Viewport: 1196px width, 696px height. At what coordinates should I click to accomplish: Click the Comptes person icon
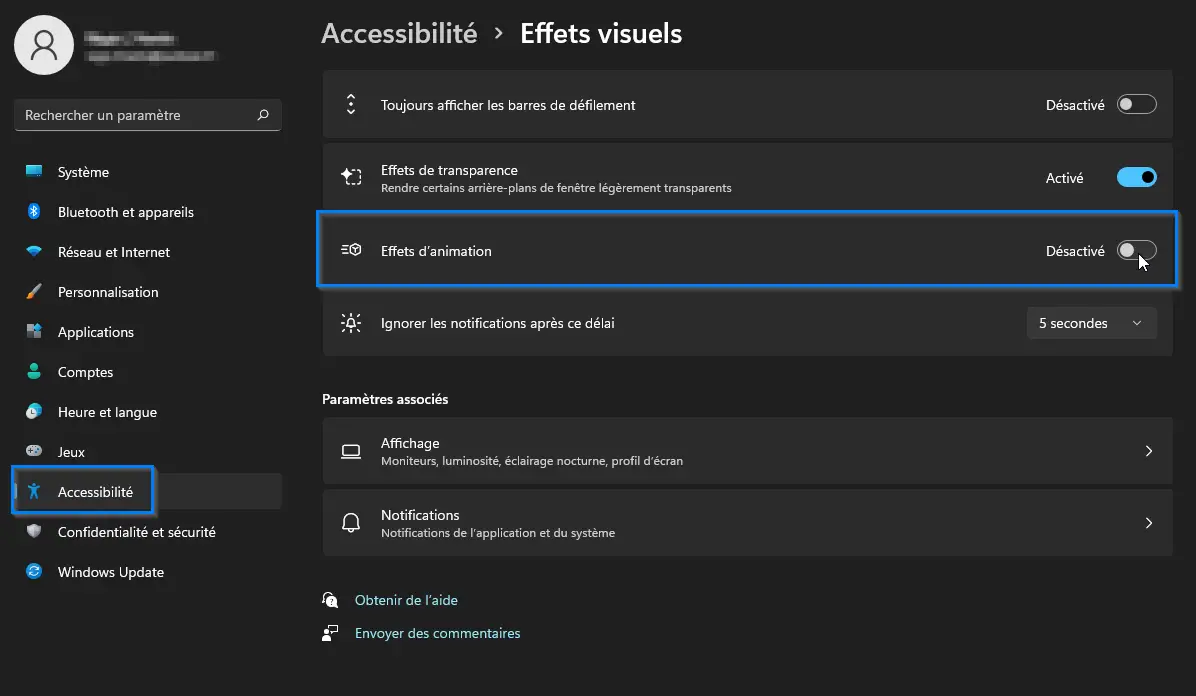34,372
